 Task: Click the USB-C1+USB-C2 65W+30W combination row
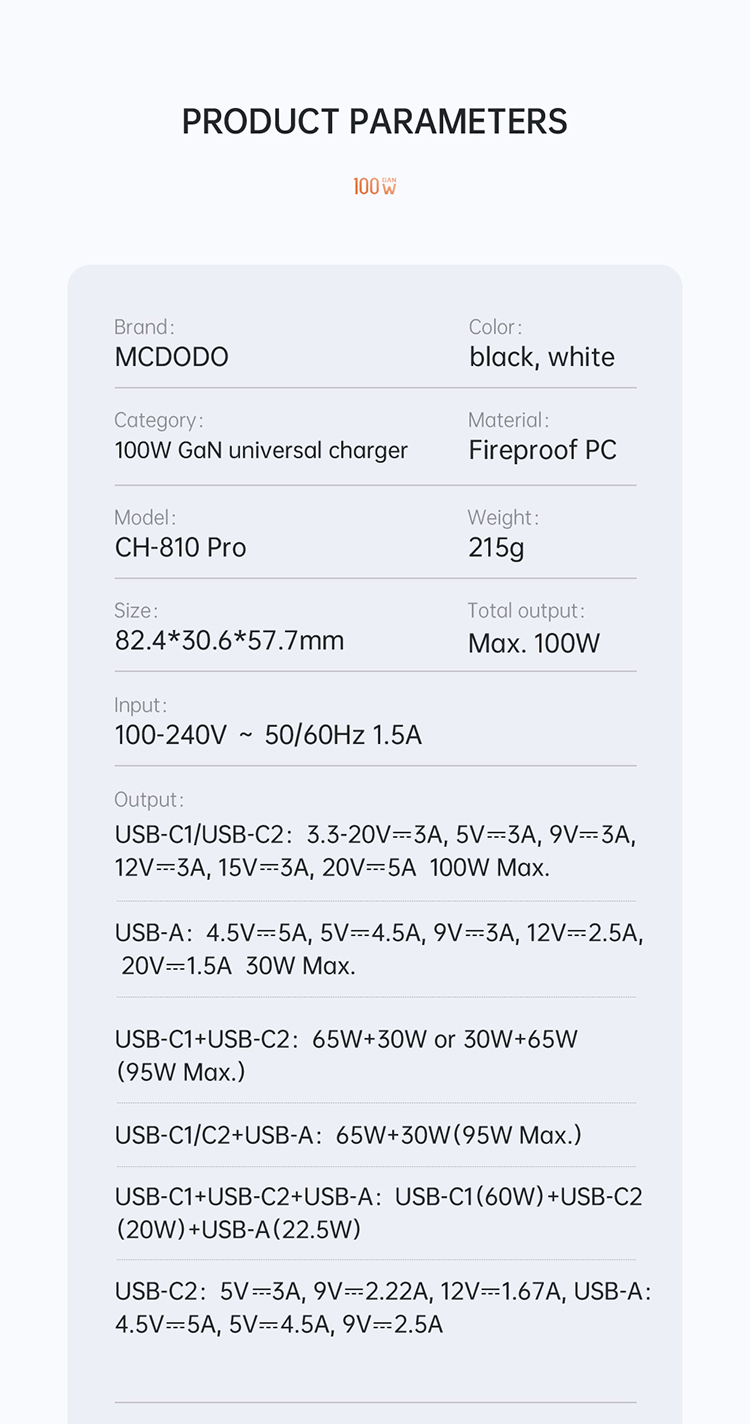click(346, 1055)
